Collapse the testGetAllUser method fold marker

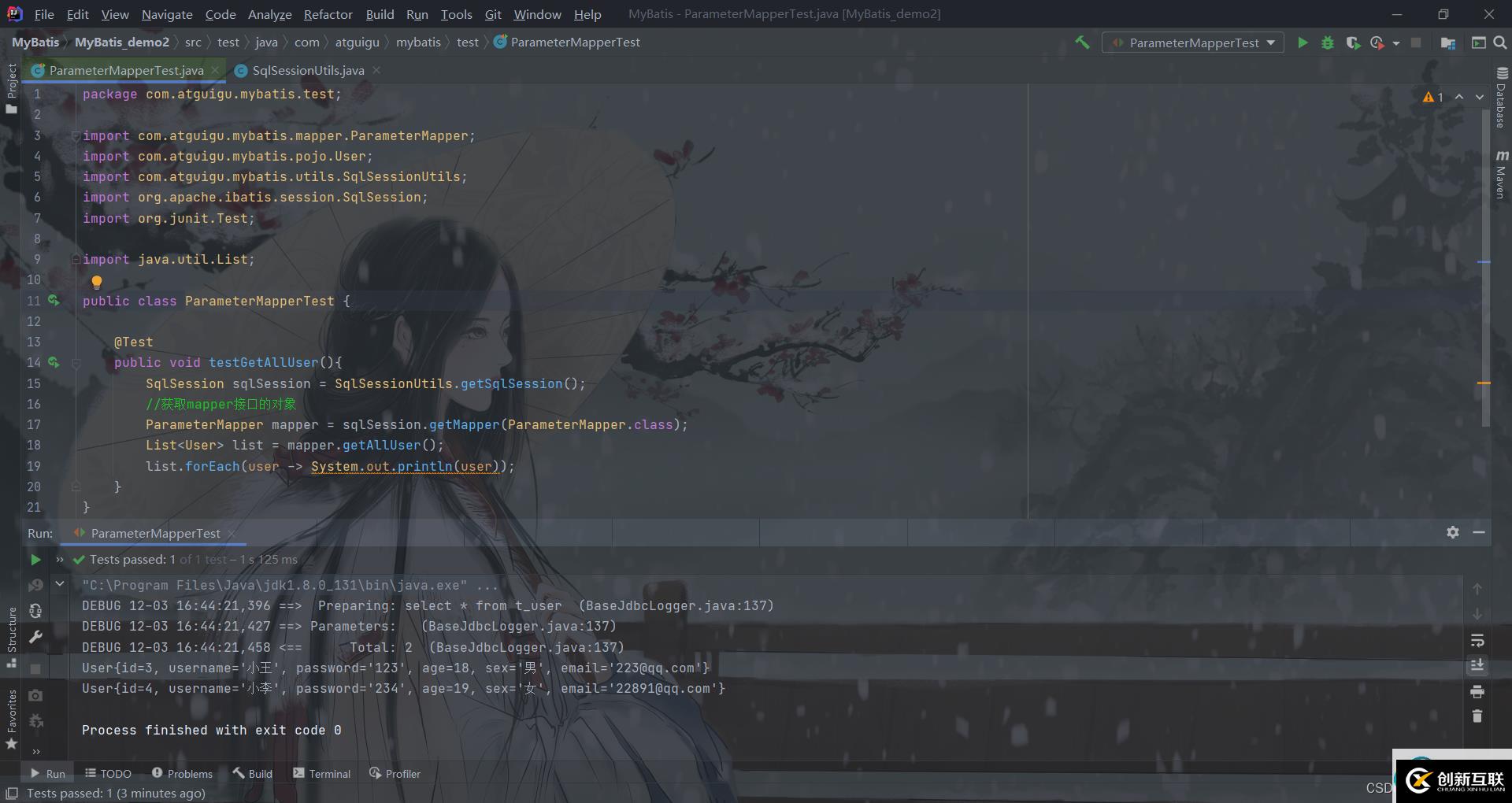pos(76,363)
